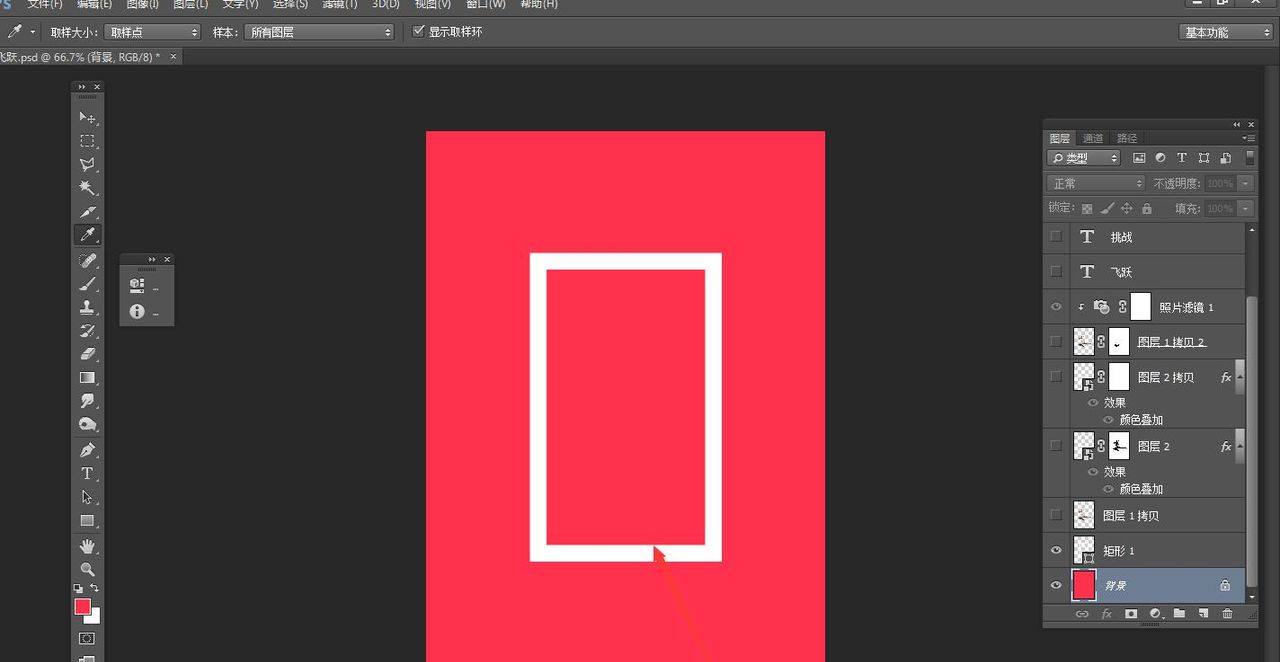Filter layers by pixel layers
The image size is (1280, 662).
pyautogui.click(x=1139, y=158)
